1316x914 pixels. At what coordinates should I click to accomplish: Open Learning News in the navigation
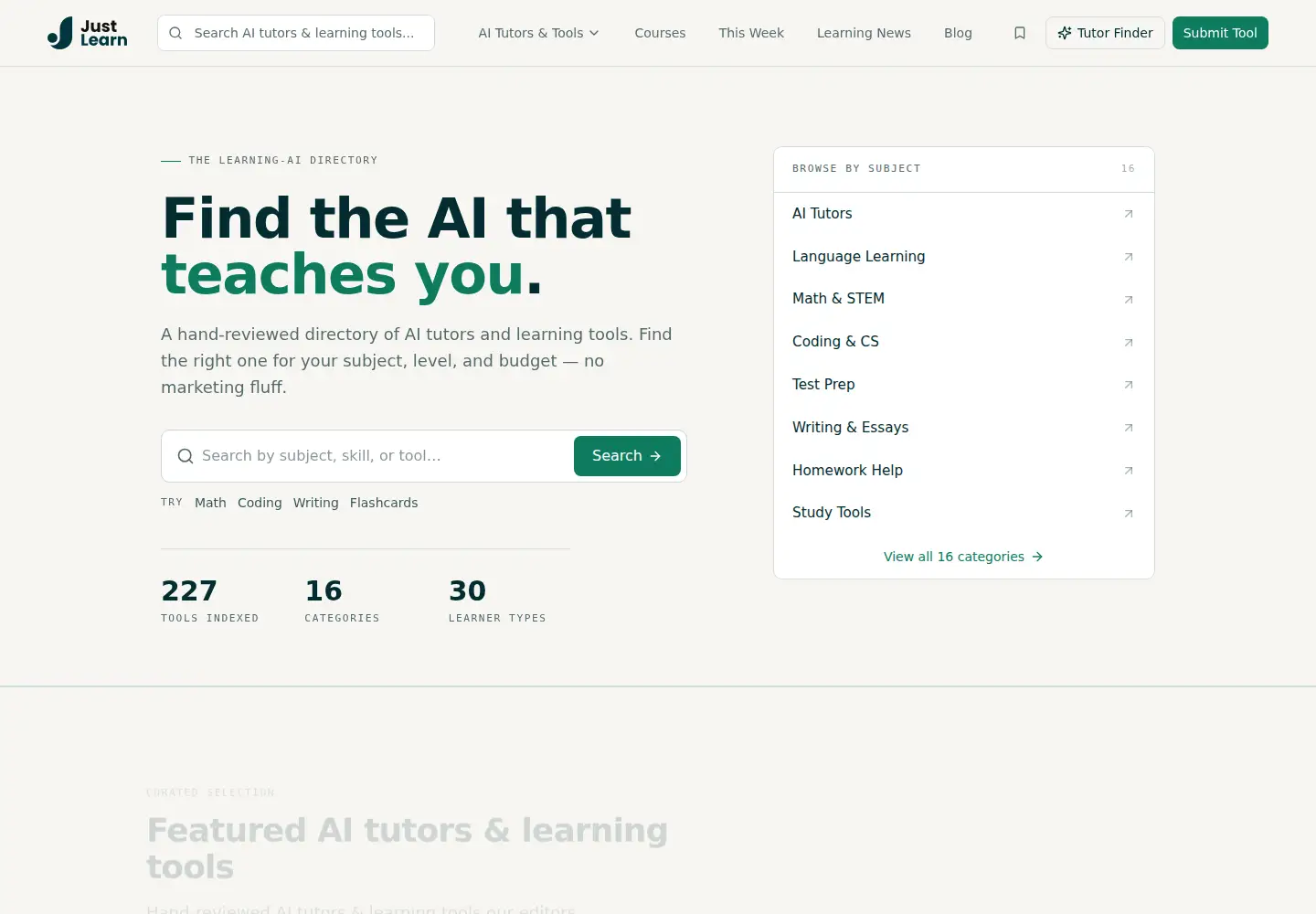point(864,33)
